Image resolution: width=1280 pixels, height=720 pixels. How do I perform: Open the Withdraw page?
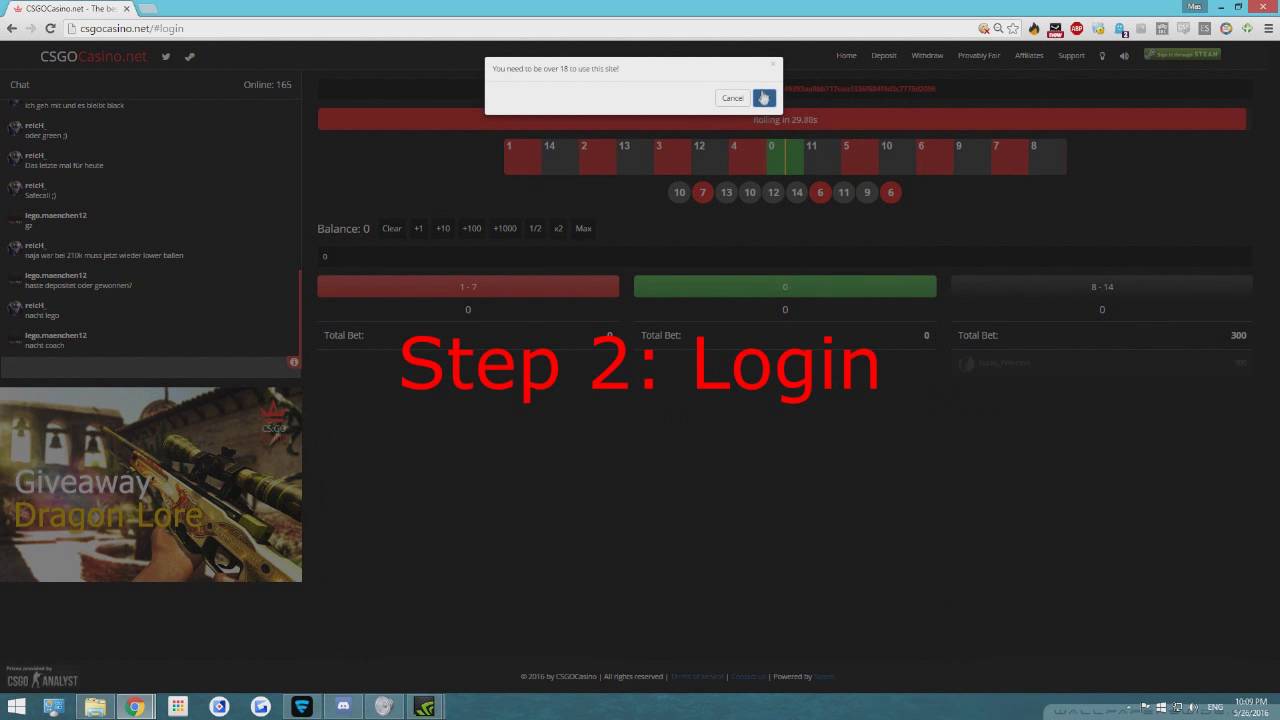[x=927, y=56]
